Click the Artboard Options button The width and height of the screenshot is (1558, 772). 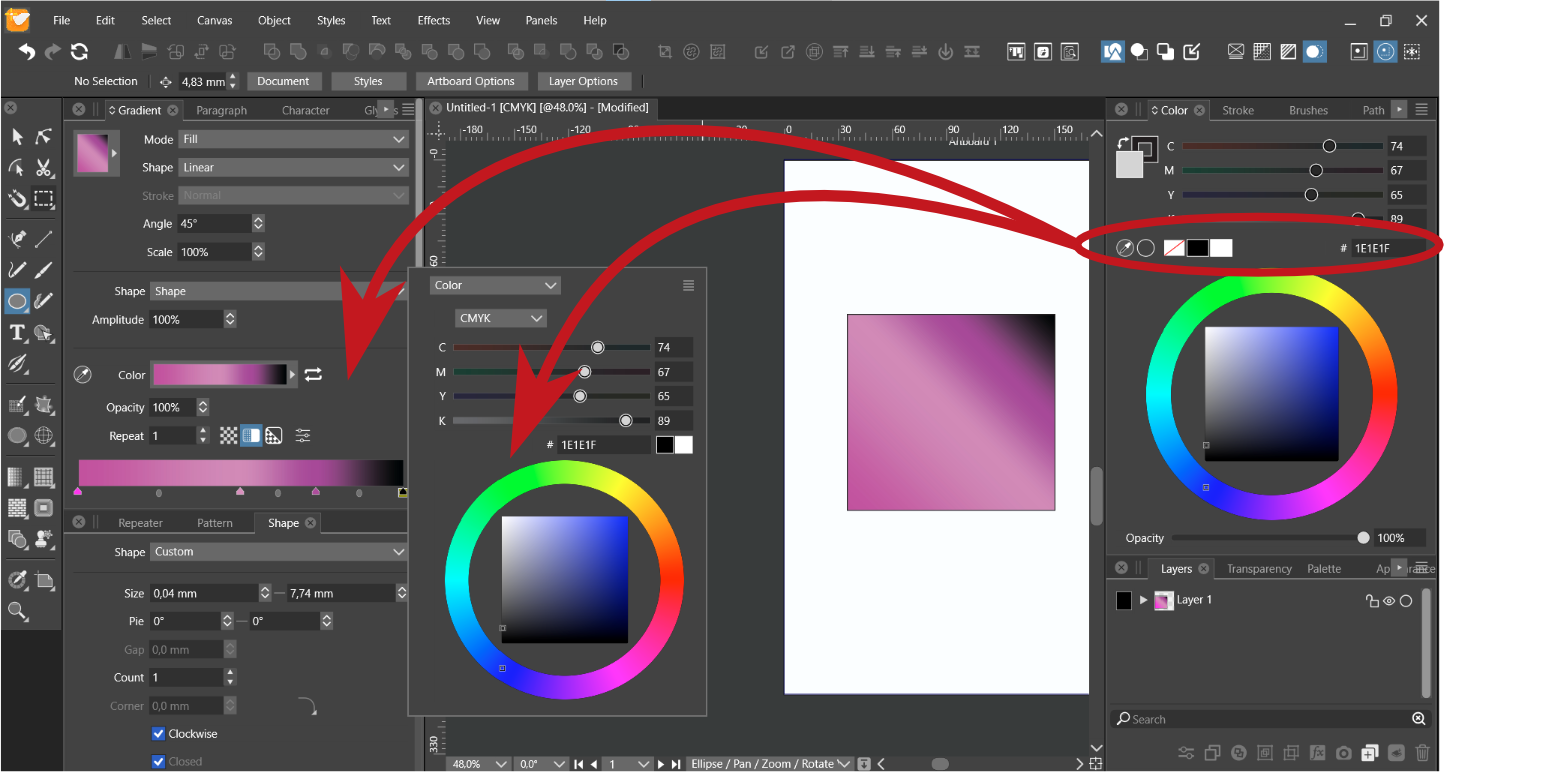[470, 81]
